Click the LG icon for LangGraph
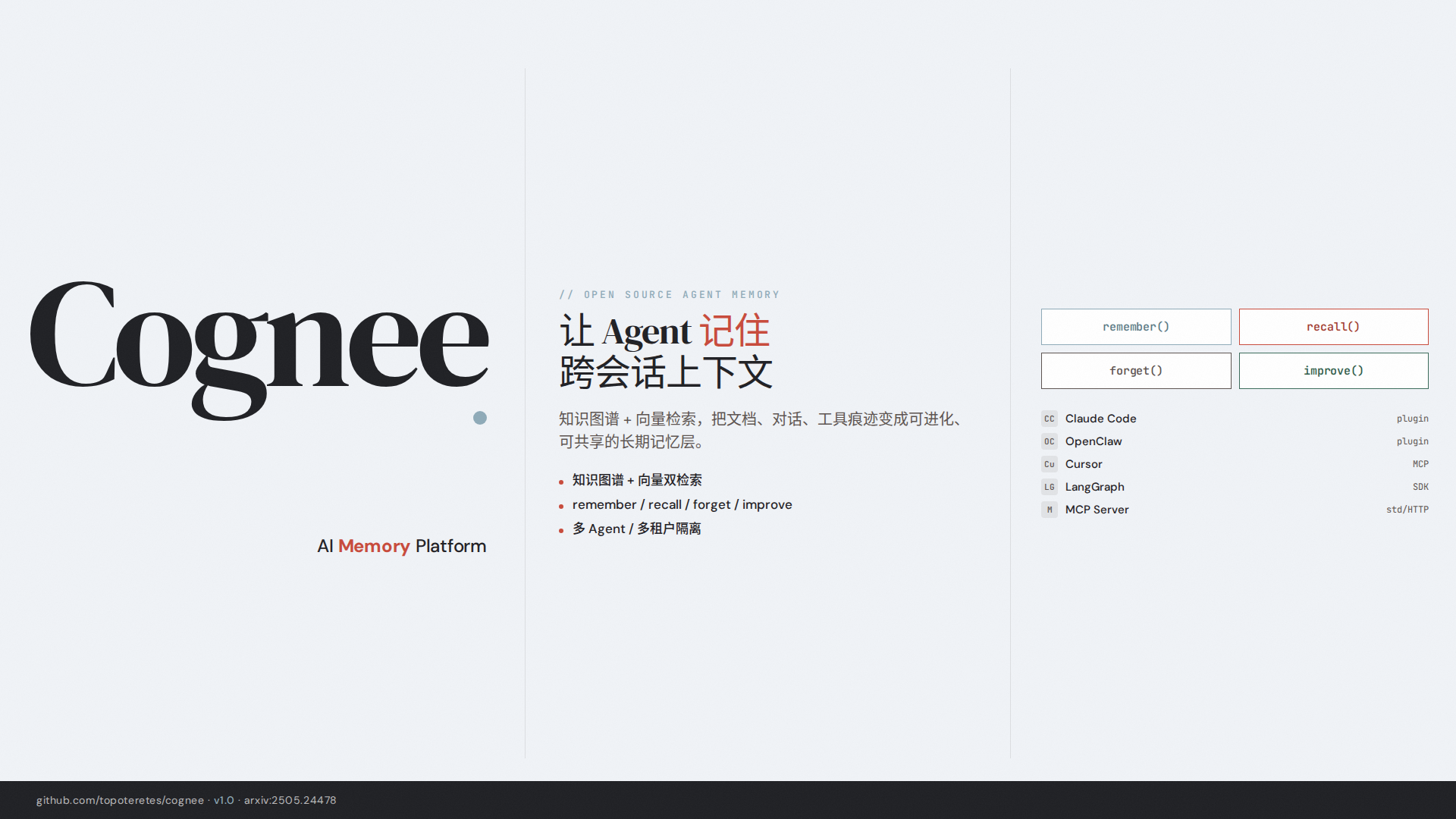Image resolution: width=1456 pixels, height=819 pixels. pos(1050,487)
